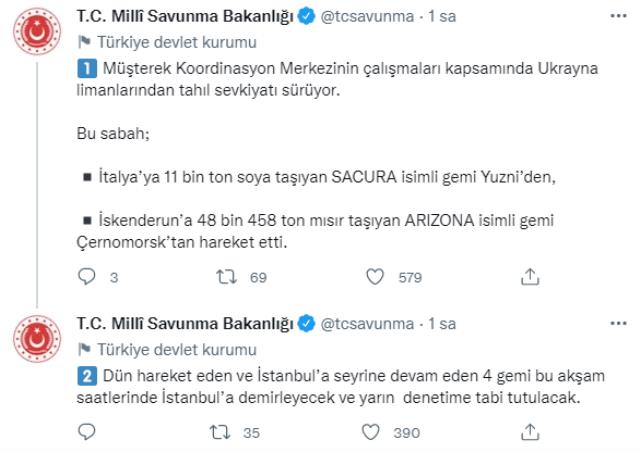The image size is (640, 452).
Task: Open the first tweet's '1 sa' timestamp
Action: [442, 16]
